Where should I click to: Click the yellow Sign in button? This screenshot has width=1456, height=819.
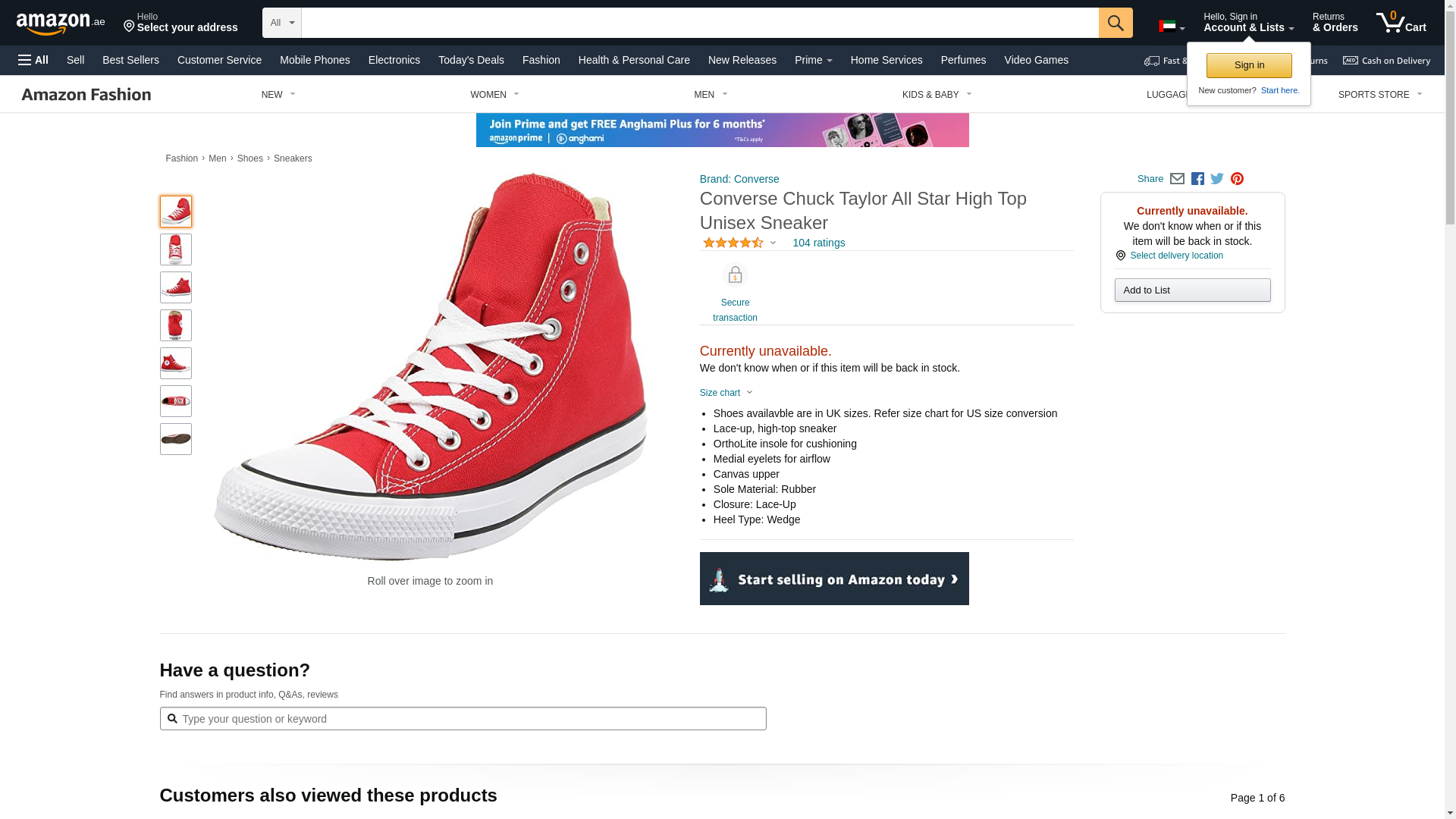1249,65
